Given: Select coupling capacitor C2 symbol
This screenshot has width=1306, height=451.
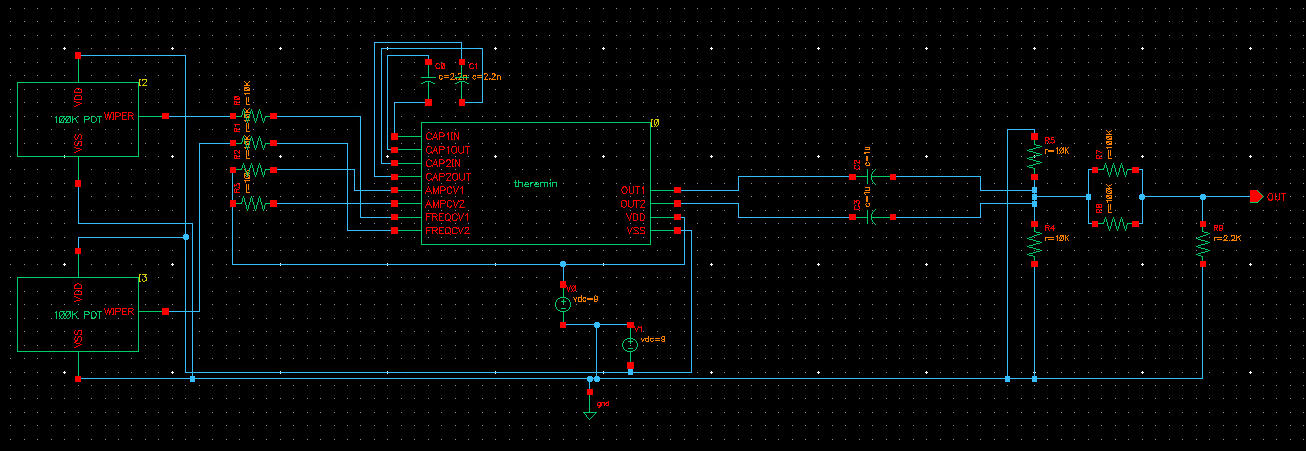Looking at the screenshot, I should 871,176.
